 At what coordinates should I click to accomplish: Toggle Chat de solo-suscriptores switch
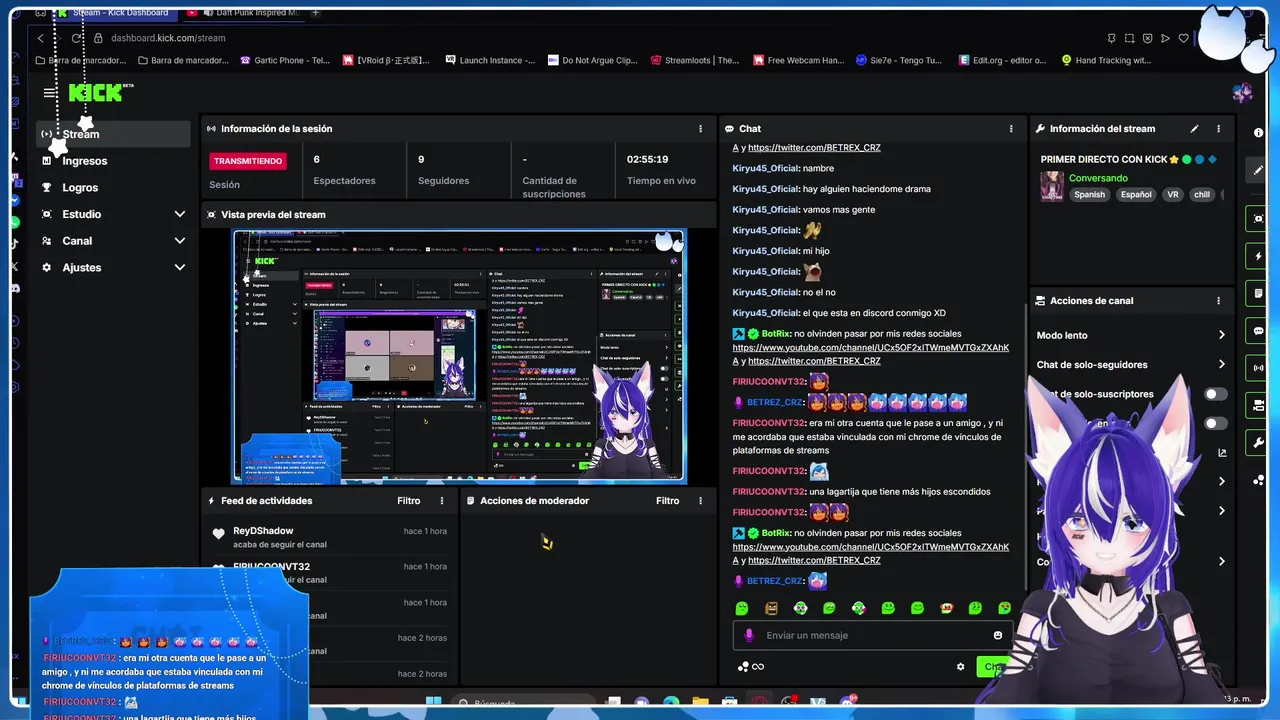[1215, 394]
